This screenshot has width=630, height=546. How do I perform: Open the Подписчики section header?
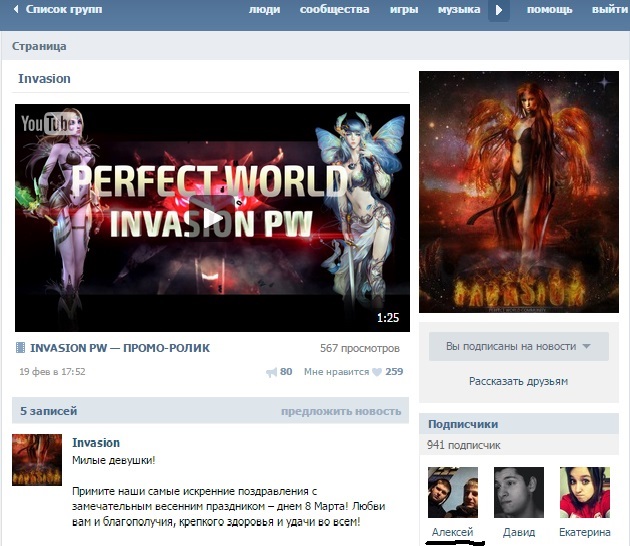pyautogui.click(x=519, y=424)
